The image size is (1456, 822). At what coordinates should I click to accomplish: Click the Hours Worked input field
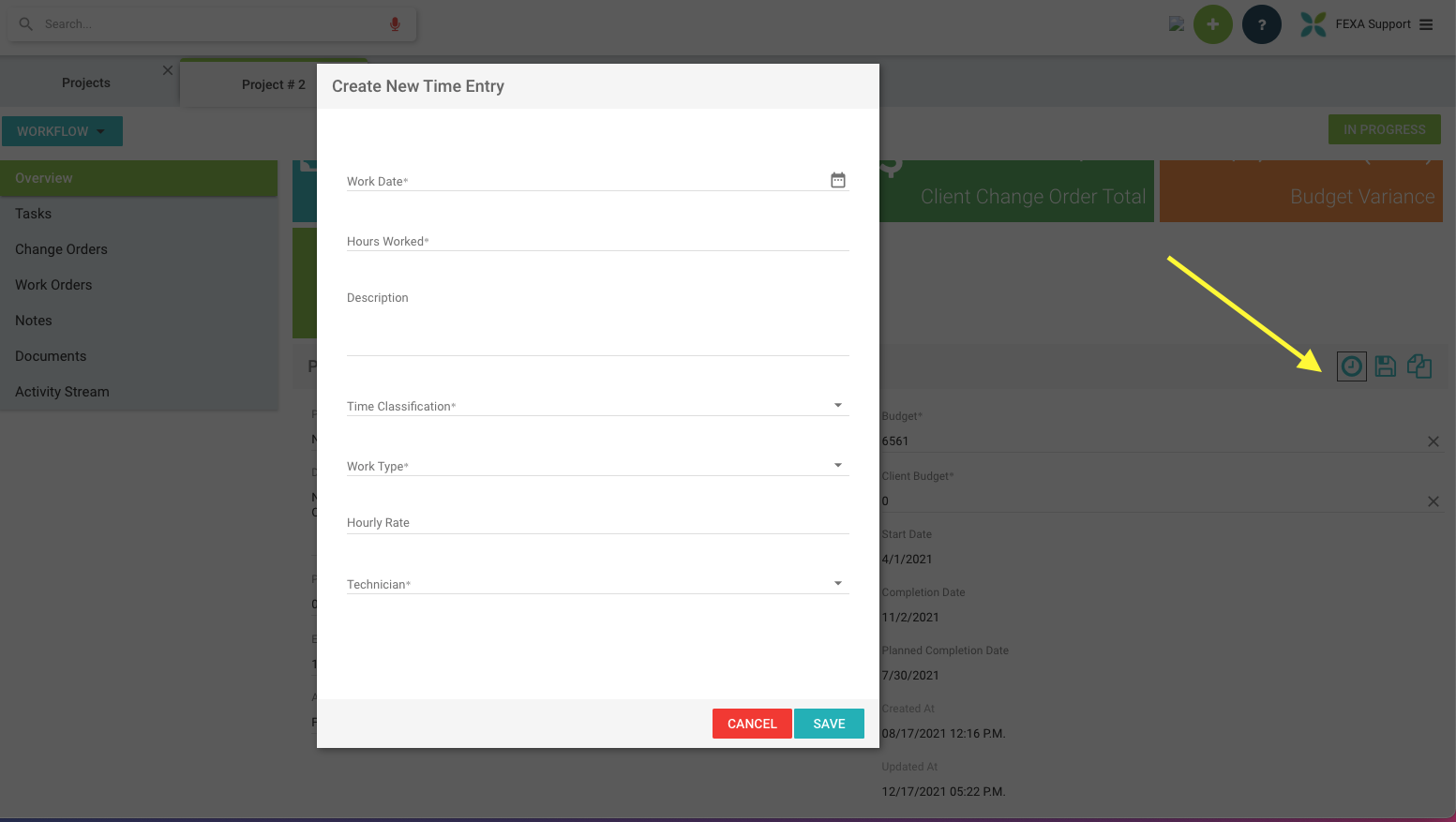point(597,241)
